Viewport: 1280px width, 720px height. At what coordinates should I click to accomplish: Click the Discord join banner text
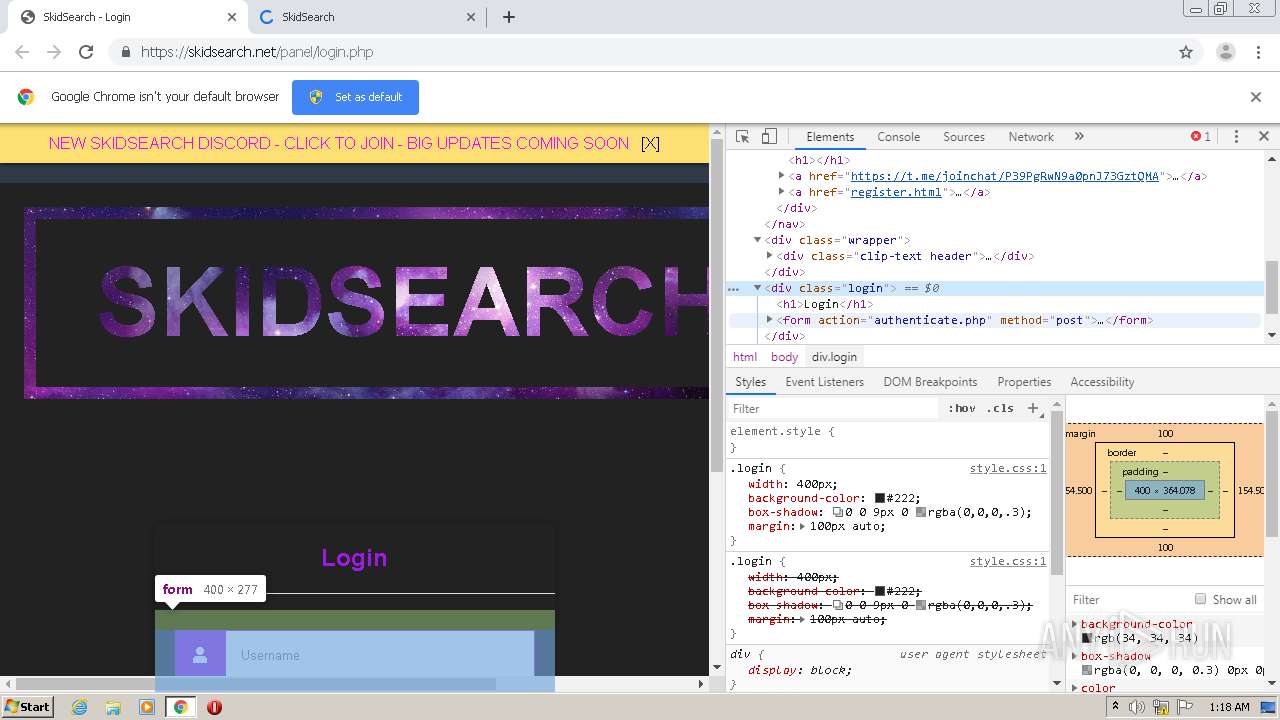[338, 143]
